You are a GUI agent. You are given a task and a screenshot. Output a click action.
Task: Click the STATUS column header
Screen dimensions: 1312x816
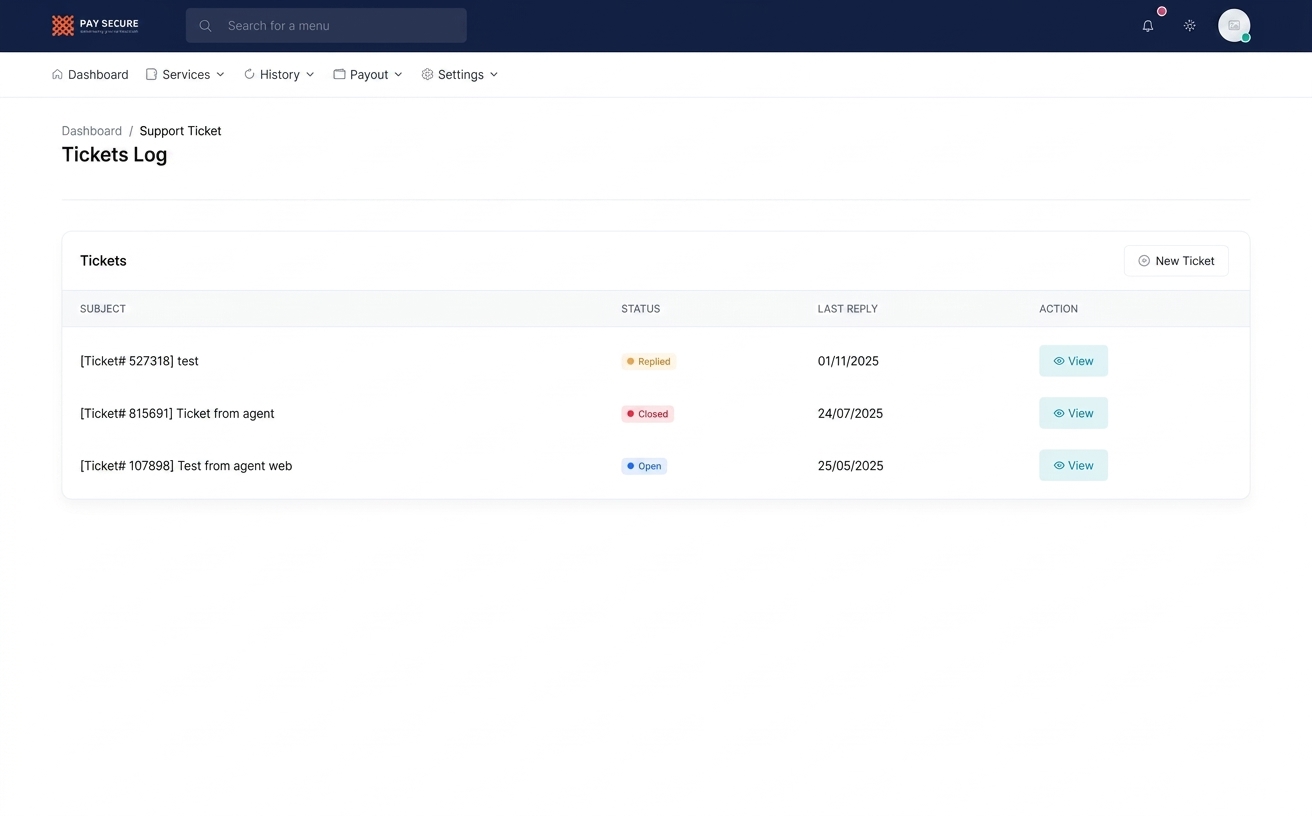click(641, 309)
